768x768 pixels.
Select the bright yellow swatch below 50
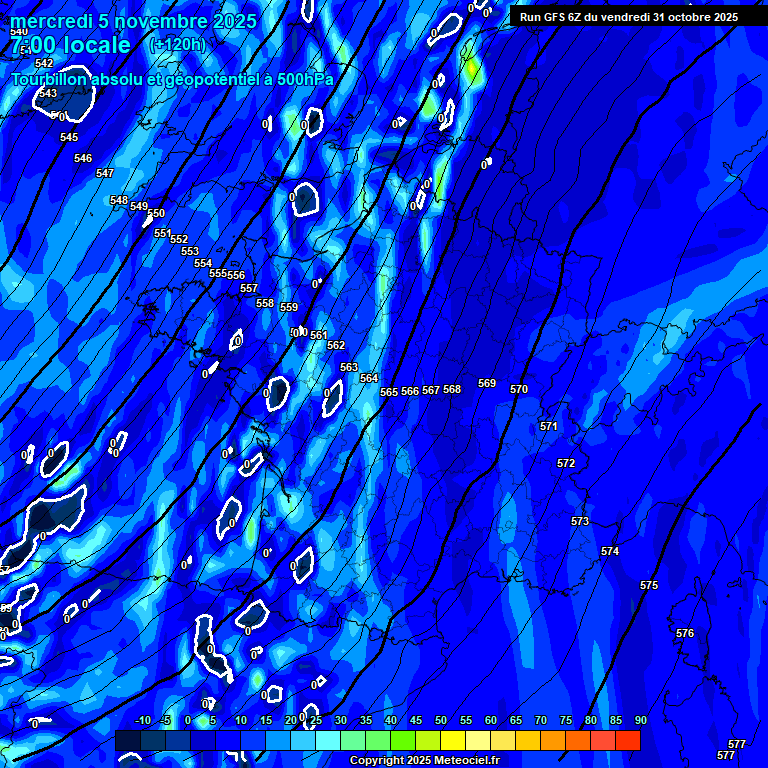(452, 741)
